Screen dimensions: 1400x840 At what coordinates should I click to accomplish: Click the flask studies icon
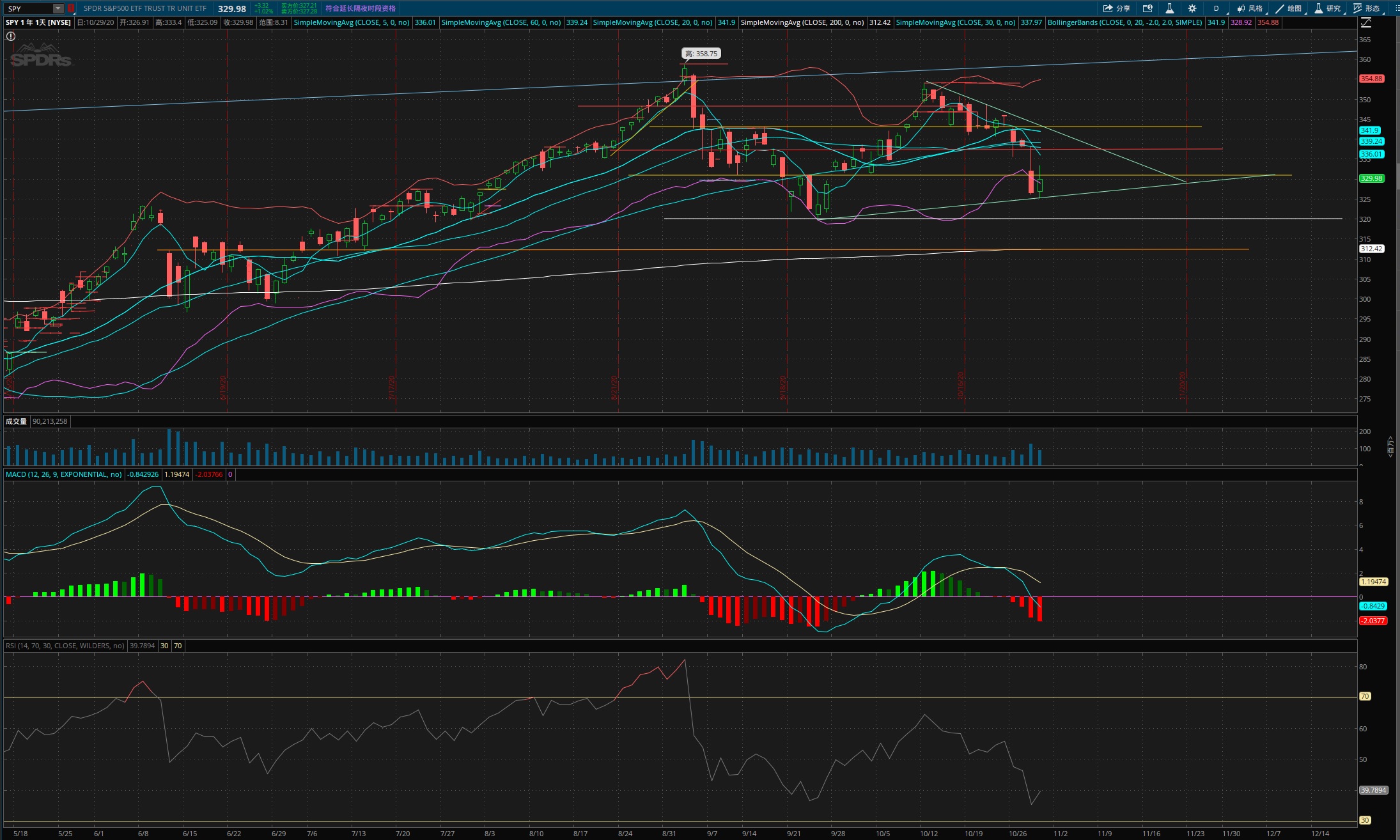[1169, 8]
